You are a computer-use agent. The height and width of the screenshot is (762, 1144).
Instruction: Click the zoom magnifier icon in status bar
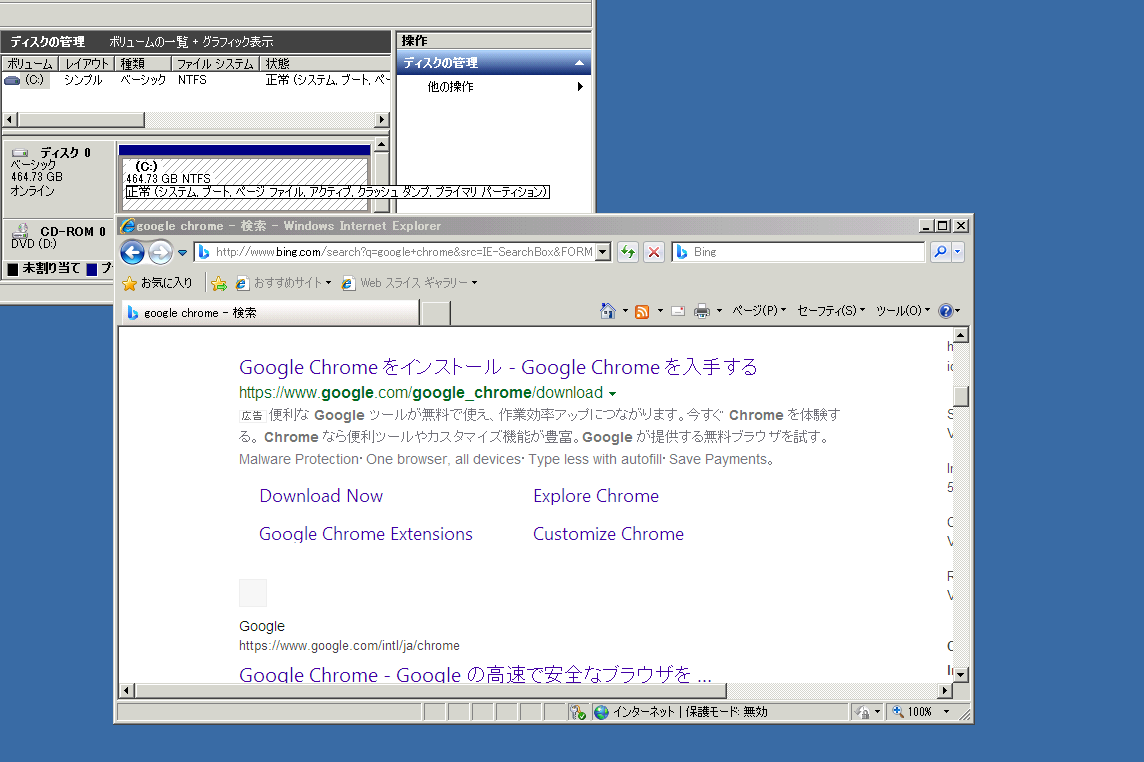click(898, 712)
